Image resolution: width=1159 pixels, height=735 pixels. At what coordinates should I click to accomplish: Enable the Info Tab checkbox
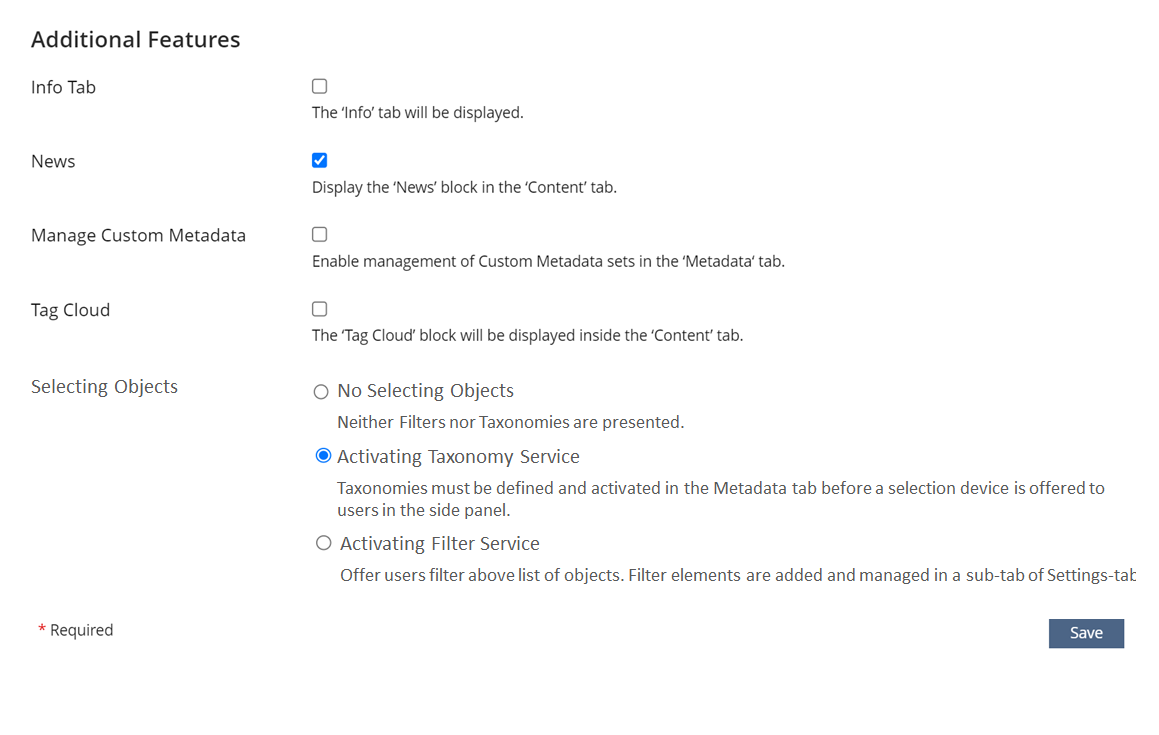320,87
